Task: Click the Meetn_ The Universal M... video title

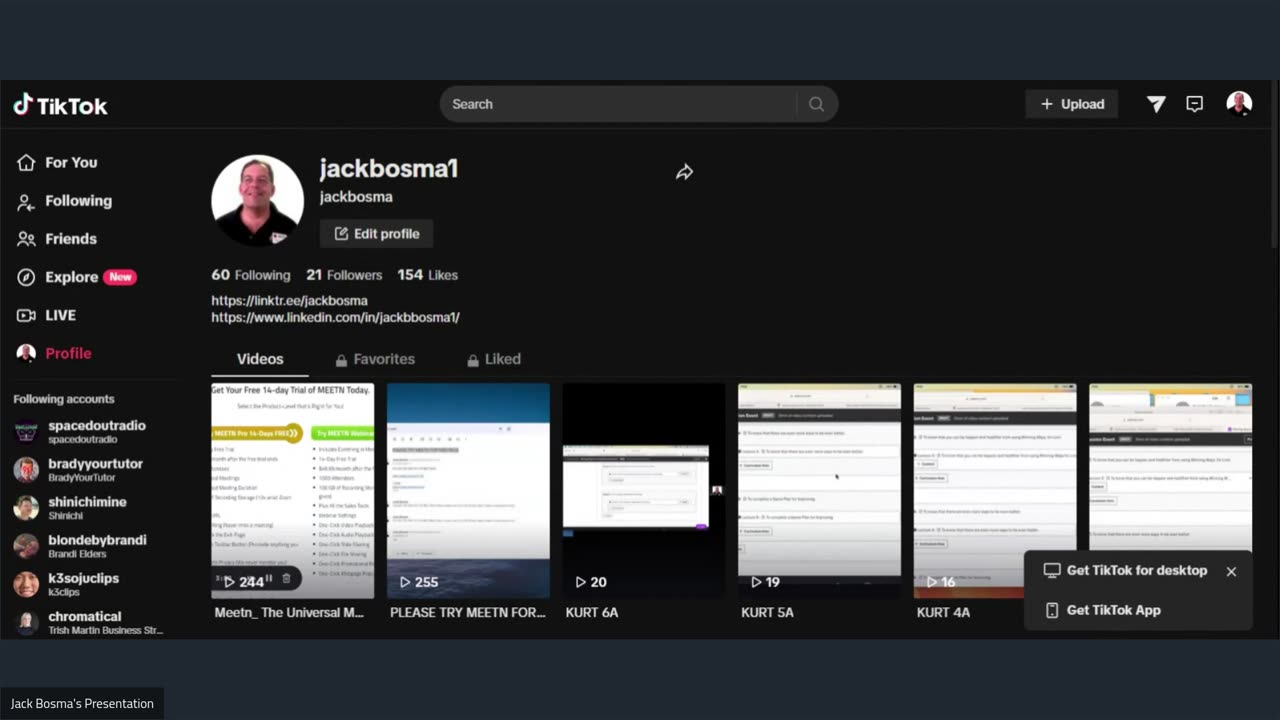Action: pos(289,612)
